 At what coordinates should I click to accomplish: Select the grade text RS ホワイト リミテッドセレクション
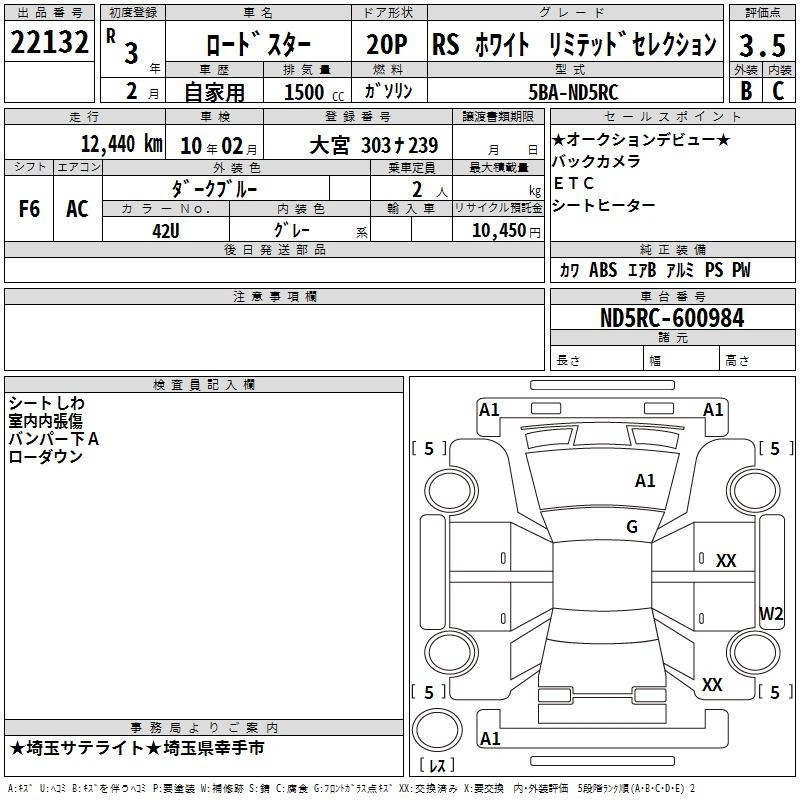(574, 44)
